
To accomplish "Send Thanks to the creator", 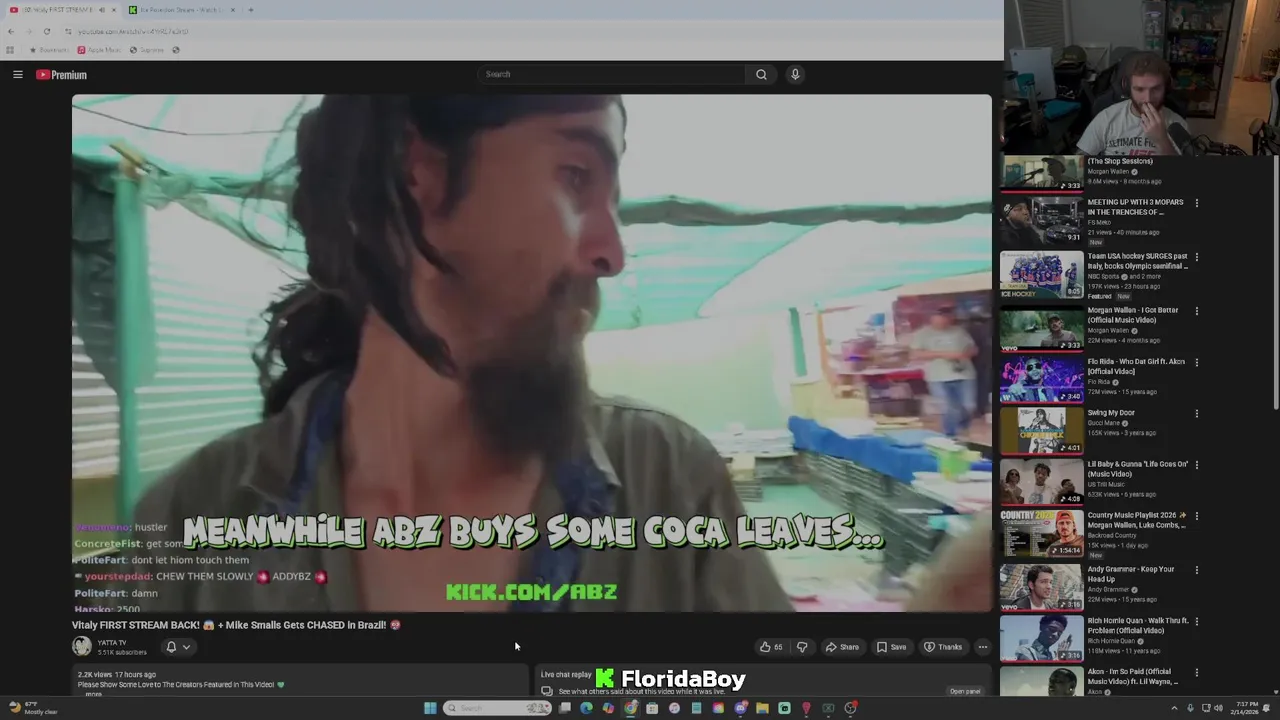I will 943,647.
